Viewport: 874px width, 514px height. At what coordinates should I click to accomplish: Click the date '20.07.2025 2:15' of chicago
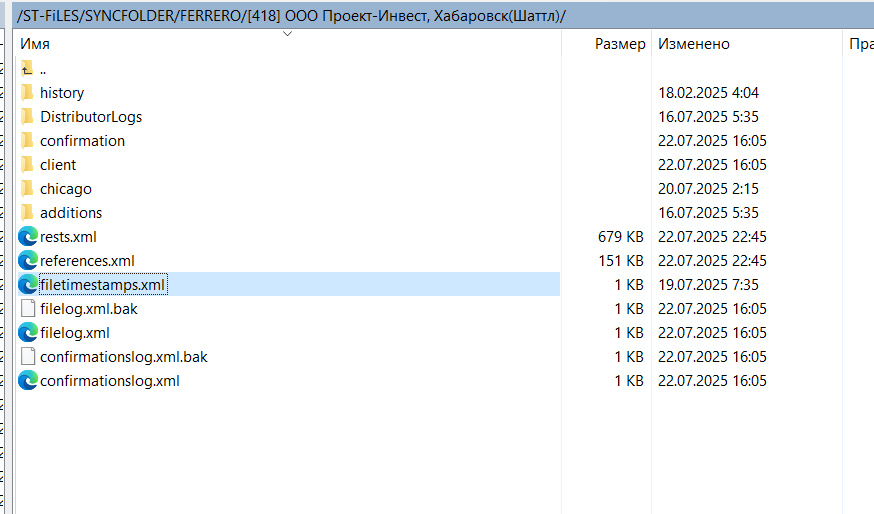[708, 188]
